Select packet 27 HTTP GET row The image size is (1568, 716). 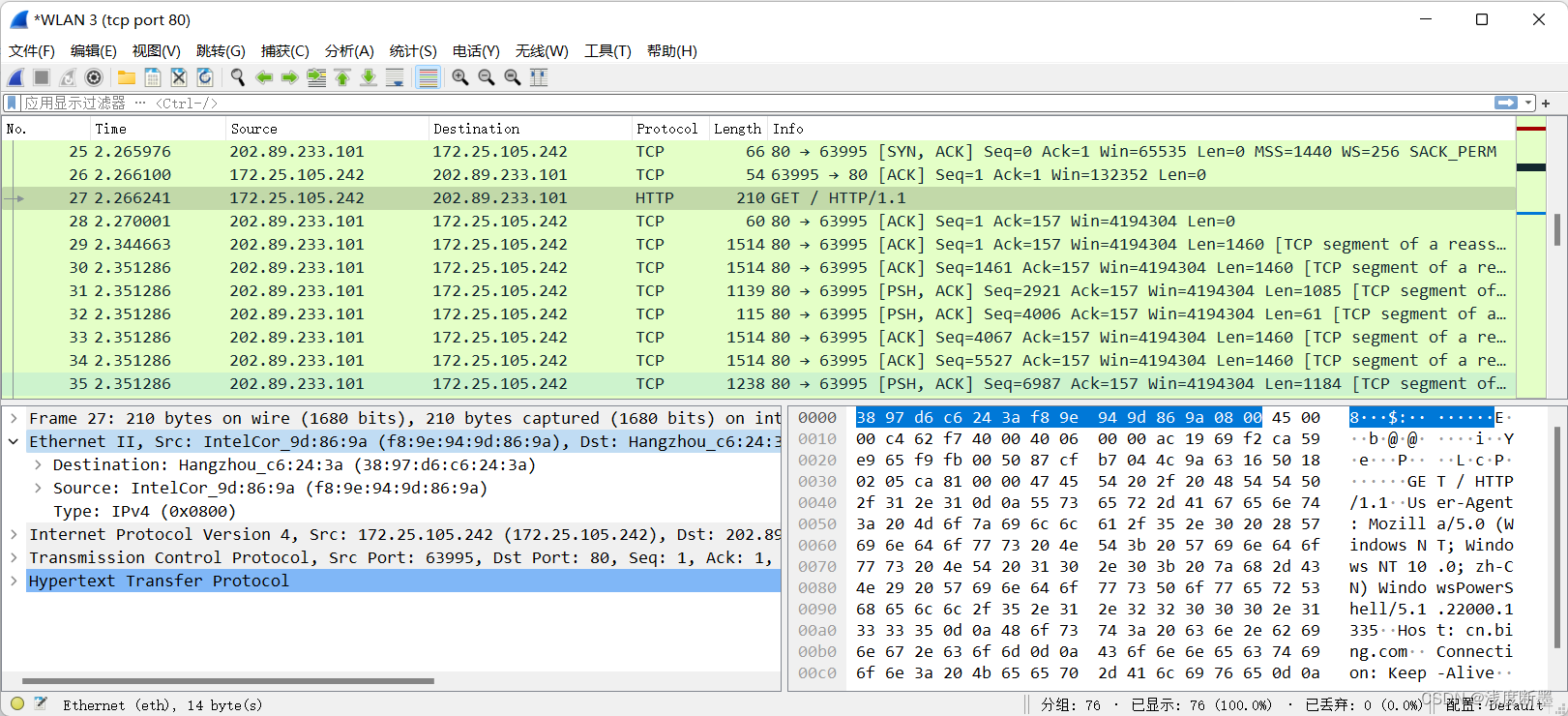coord(758,198)
